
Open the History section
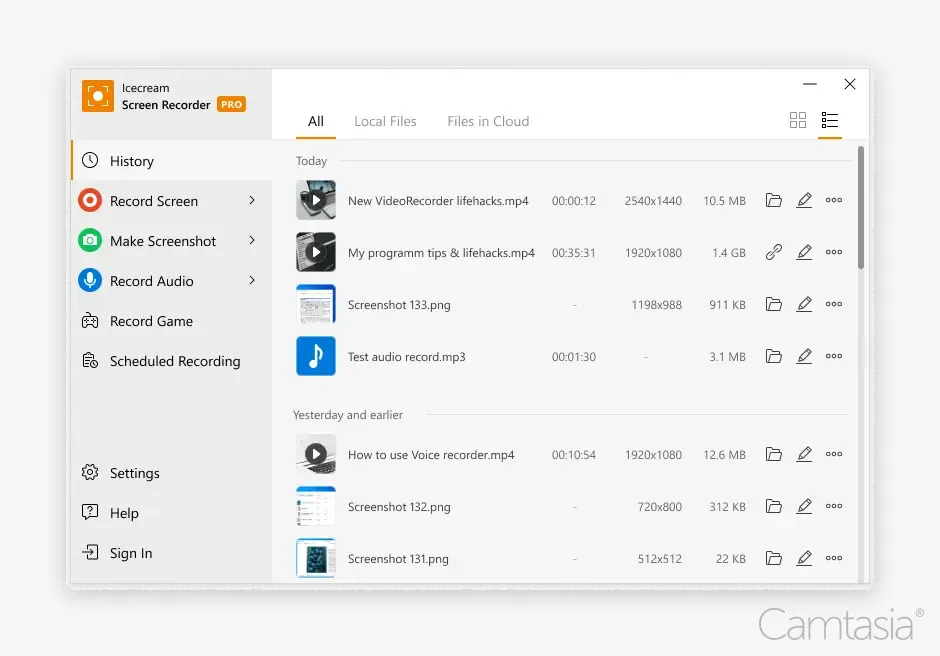171,161
